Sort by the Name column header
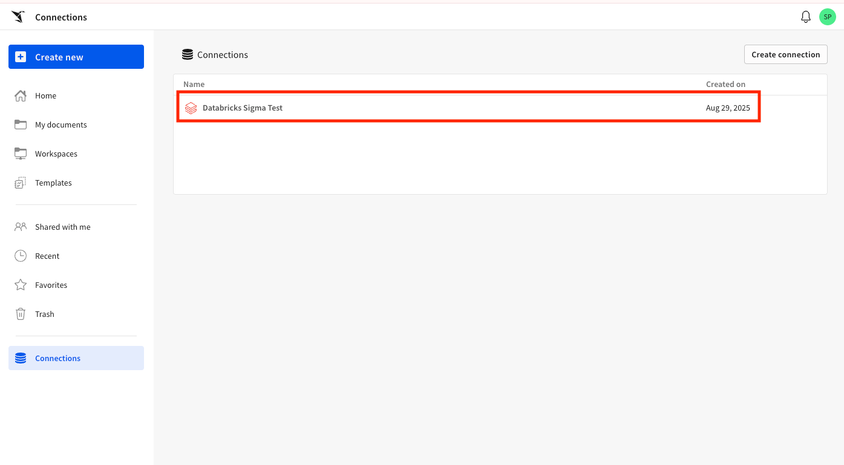The height and width of the screenshot is (465, 844). click(194, 84)
